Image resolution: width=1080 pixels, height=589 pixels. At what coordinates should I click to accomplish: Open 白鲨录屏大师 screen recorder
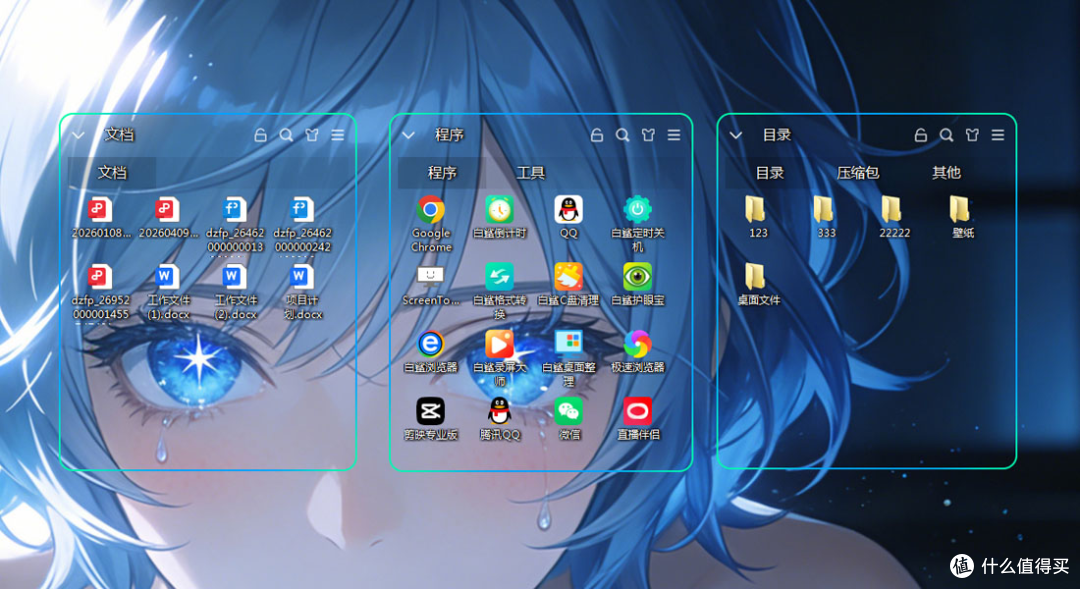[x=499, y=344]
